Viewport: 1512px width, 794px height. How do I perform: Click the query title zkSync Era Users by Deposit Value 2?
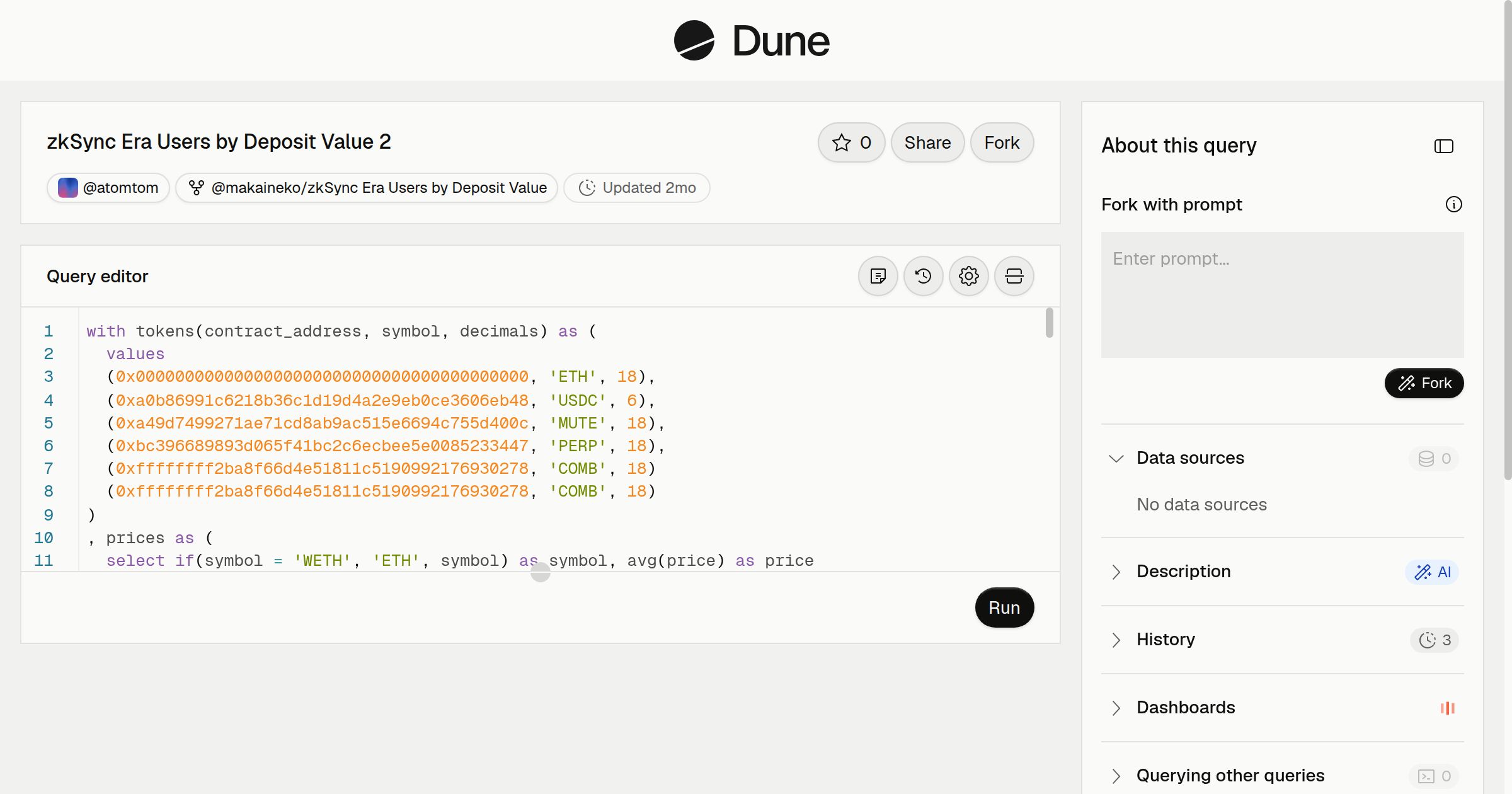[219, 142]
